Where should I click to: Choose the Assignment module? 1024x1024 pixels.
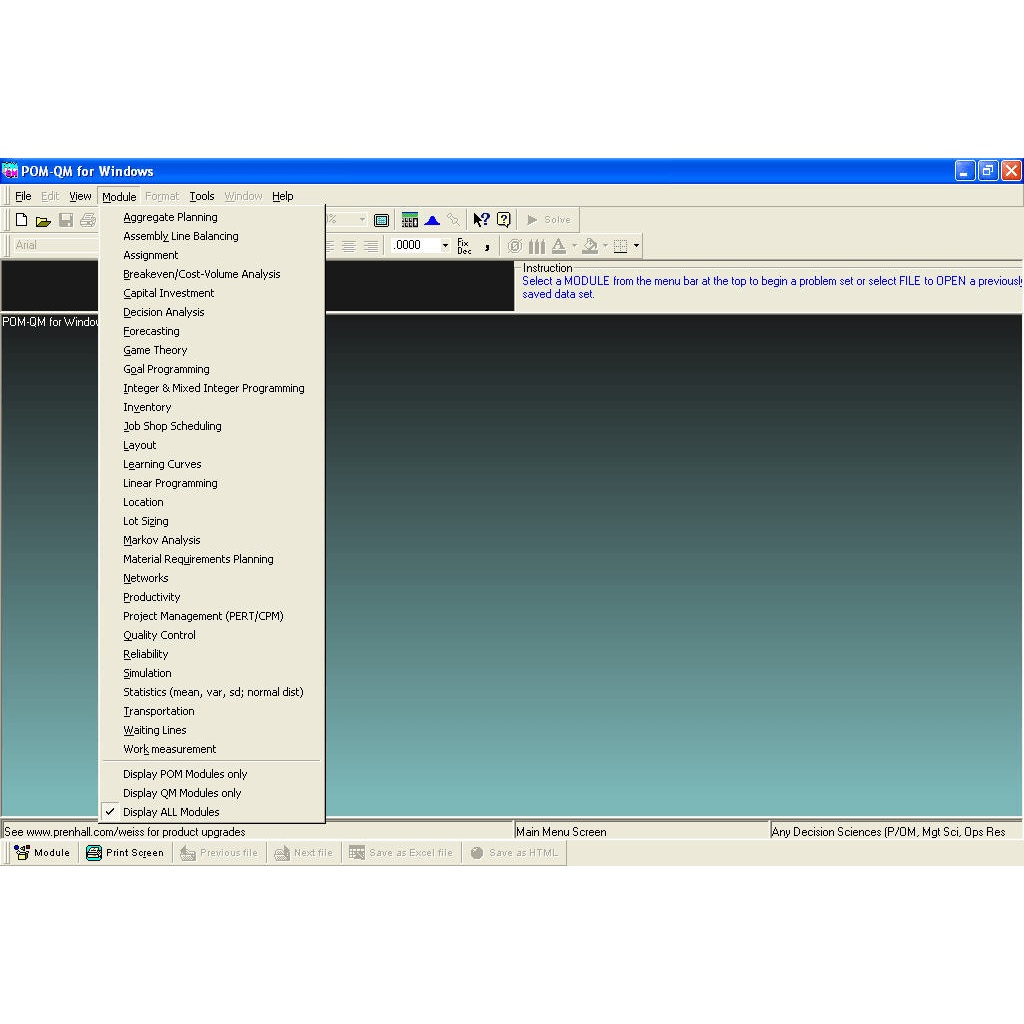212,255
